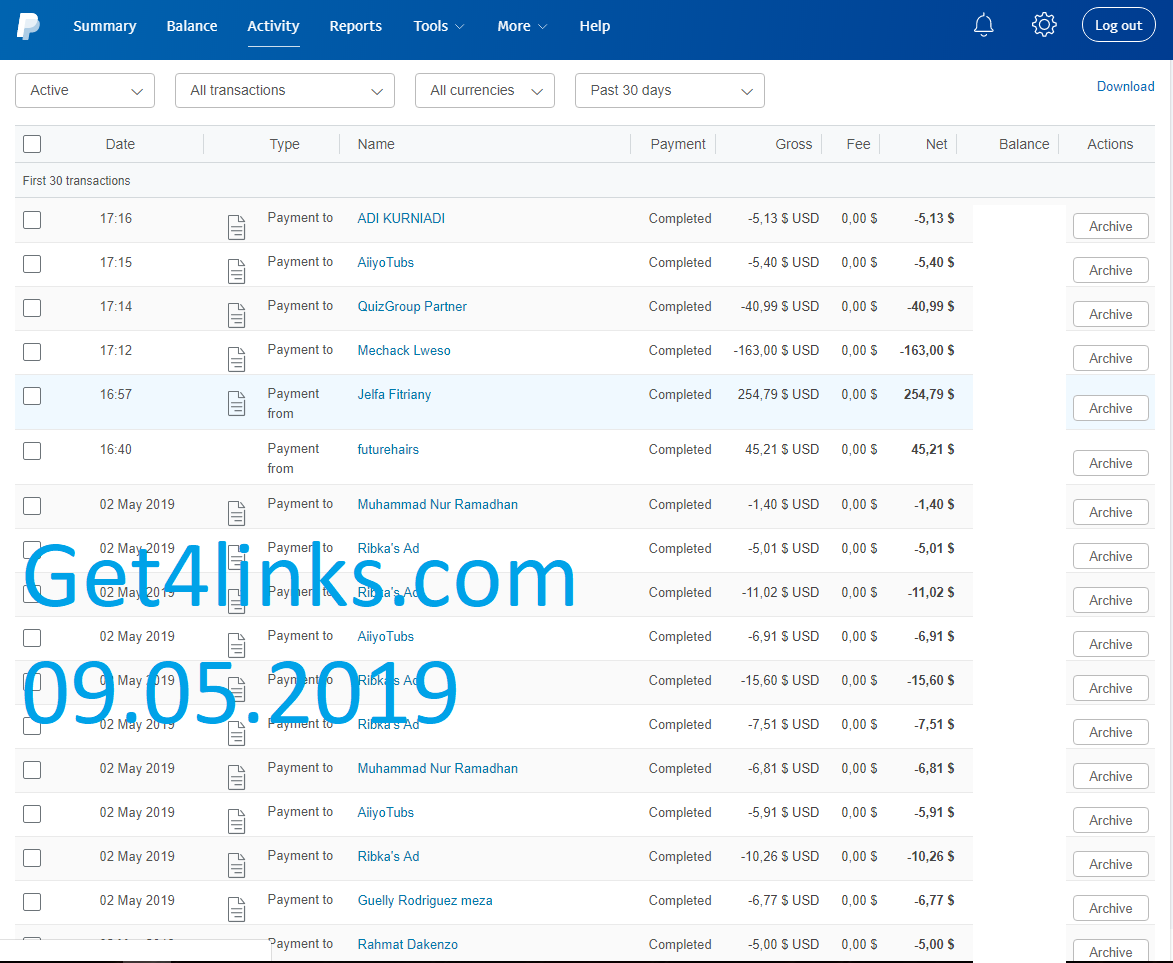The height and width of the screenshot is (963, 1173).
Task: Open the Mechack Lweso name link
Action: coord(404,351)
